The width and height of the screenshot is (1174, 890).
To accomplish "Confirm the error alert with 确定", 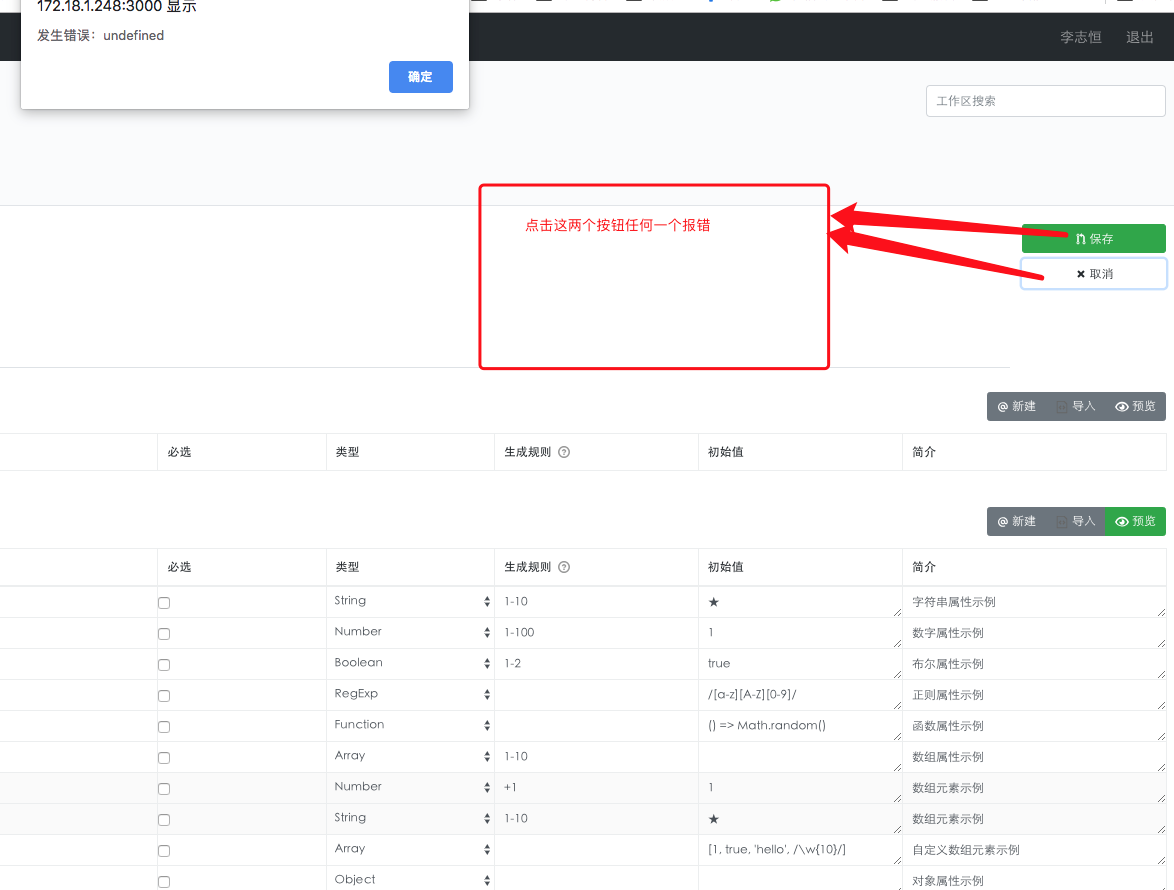I will point(420,77).
